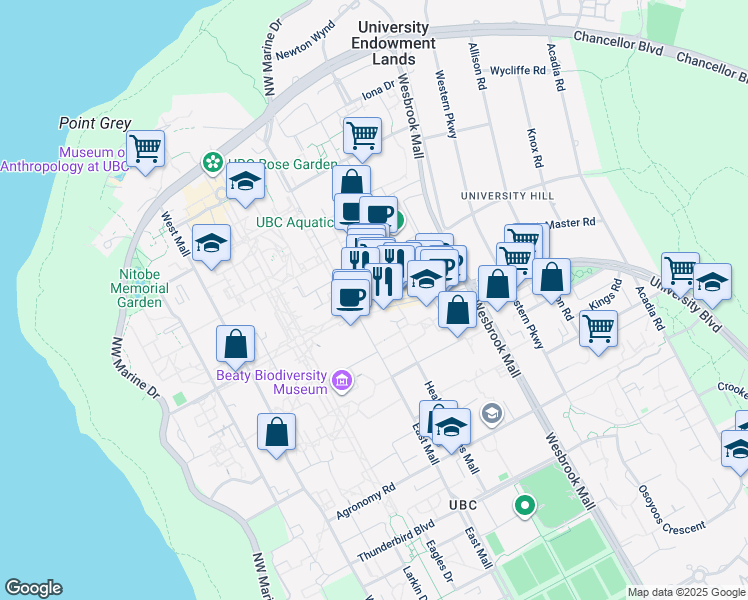748x600 pixels.
Task: Click the Newton Wynd street label
Action: pyautogui.click(x=305, y=41)
